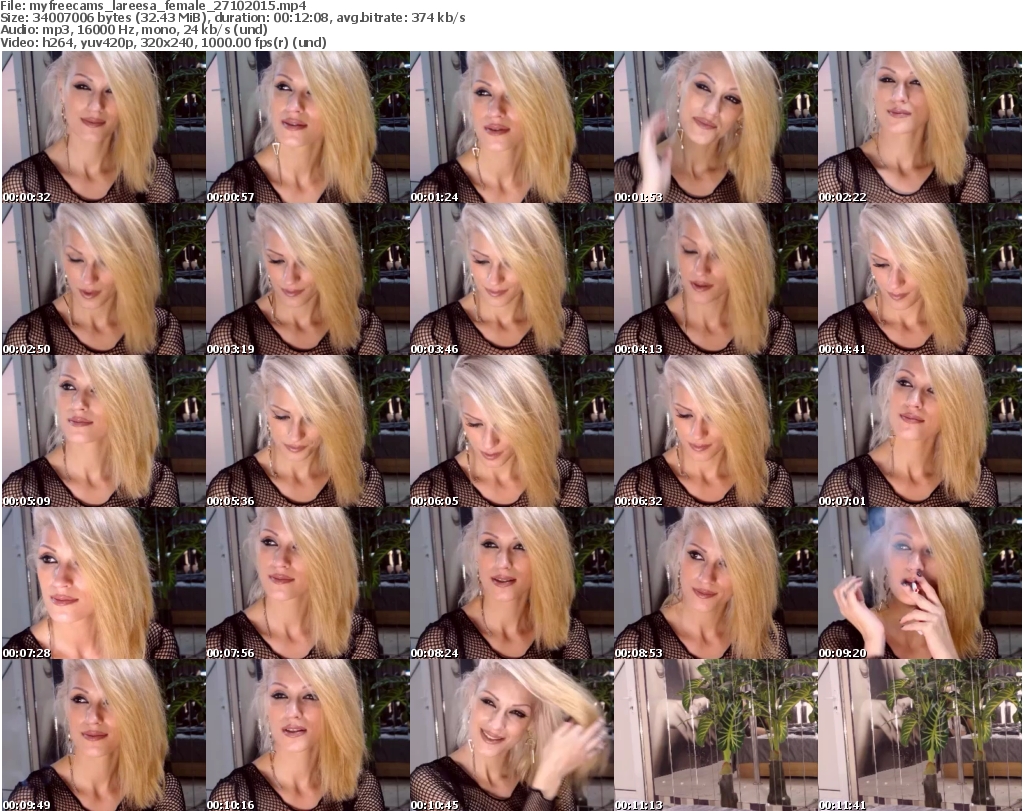
Task: Select the thumbnail at 00:09:49
Action: [x=104, y=735]
